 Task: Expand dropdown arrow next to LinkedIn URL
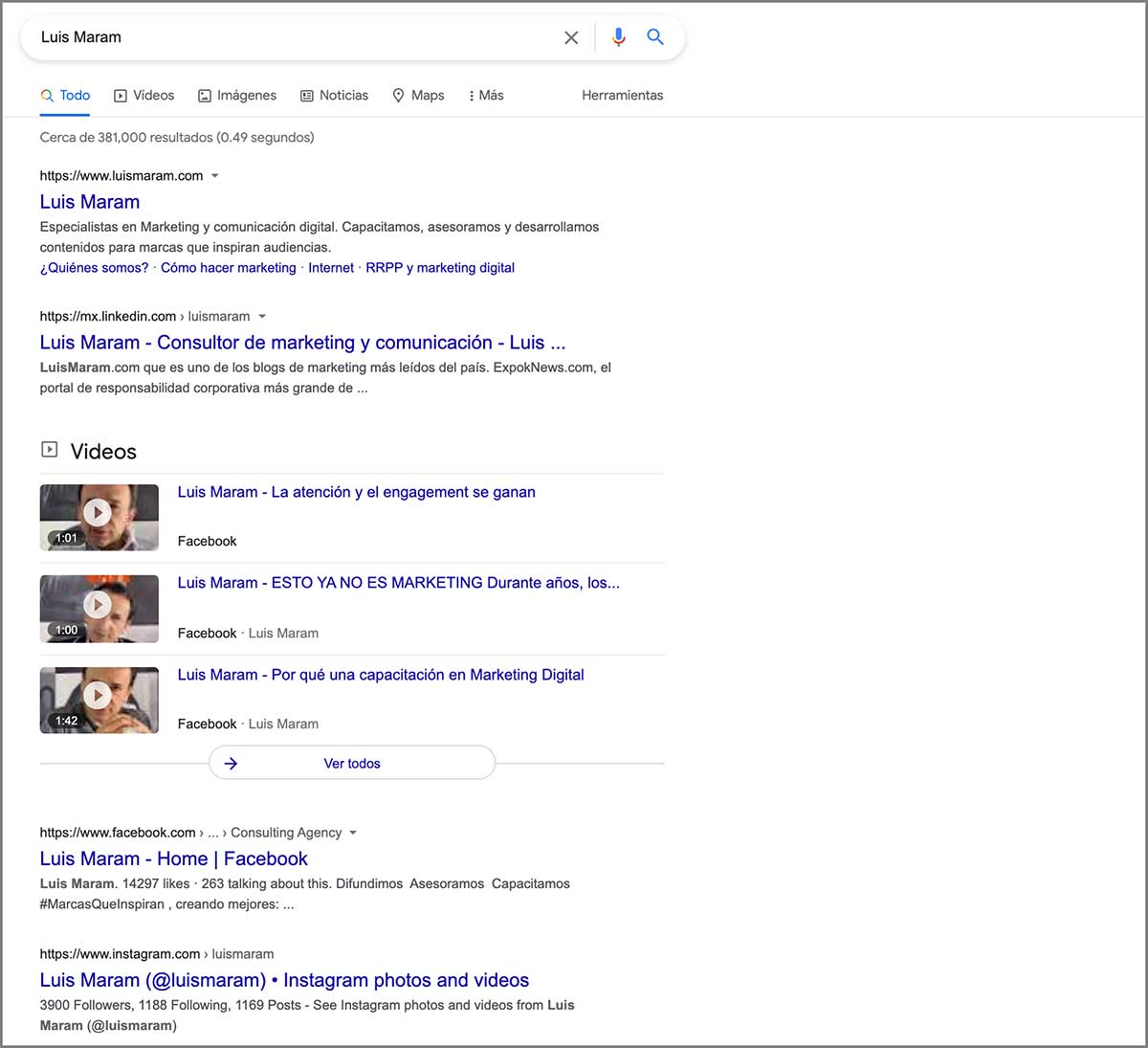click(x=262, y=317)
